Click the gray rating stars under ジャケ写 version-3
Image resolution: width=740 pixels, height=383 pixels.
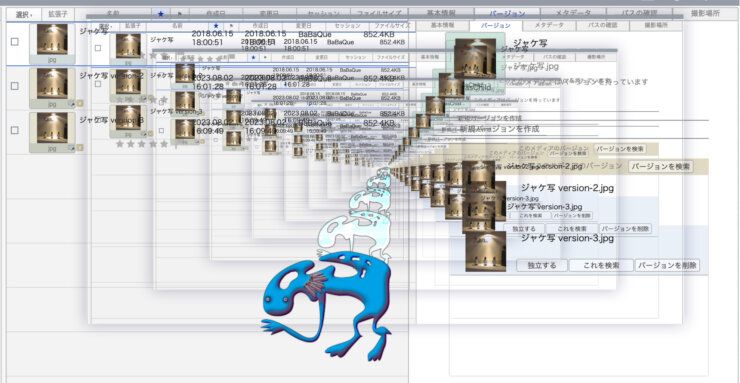pyautogui.click(x=142, y=144)
